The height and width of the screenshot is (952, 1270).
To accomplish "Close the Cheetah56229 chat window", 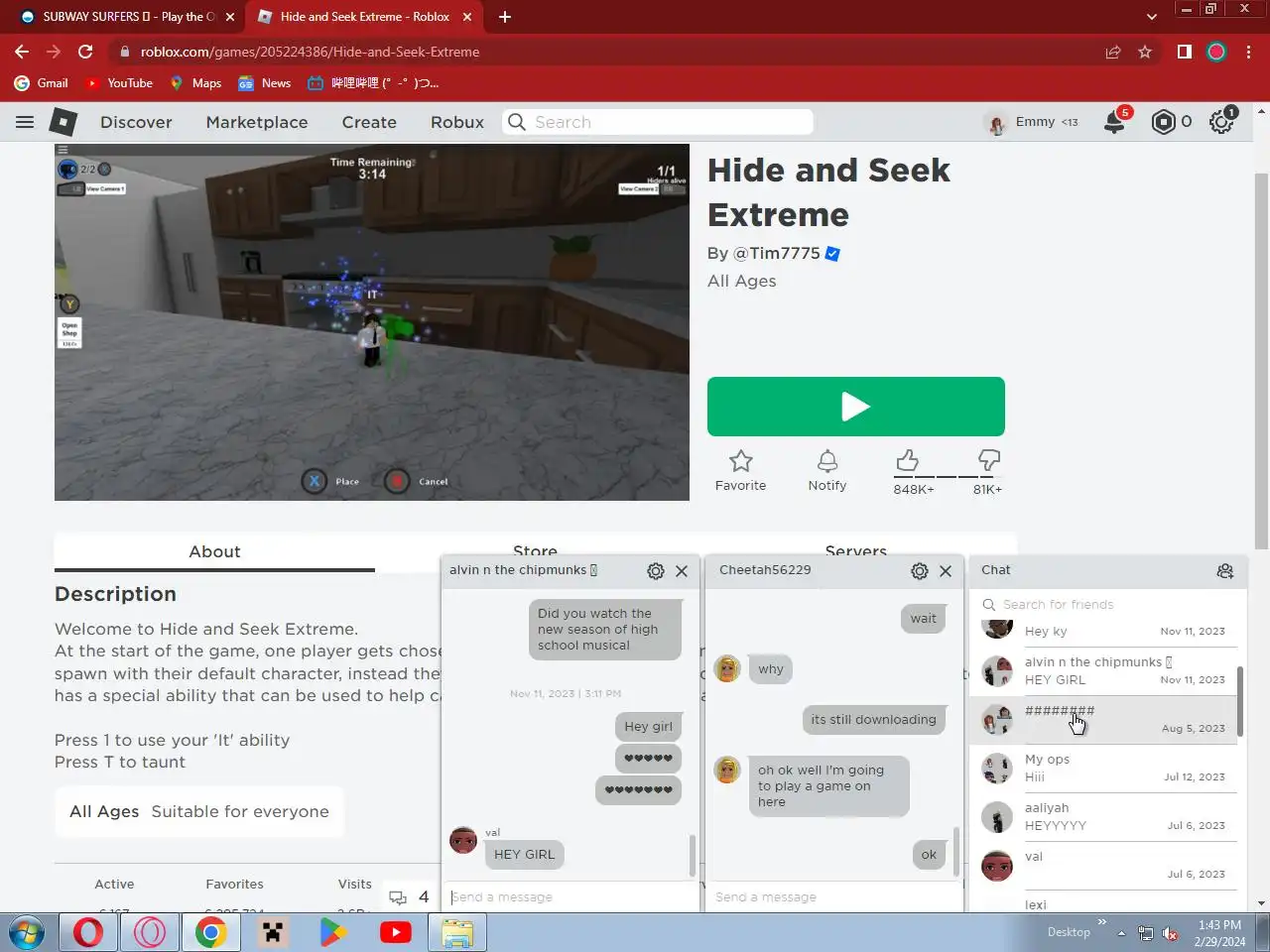I will (x=946, y=571).
